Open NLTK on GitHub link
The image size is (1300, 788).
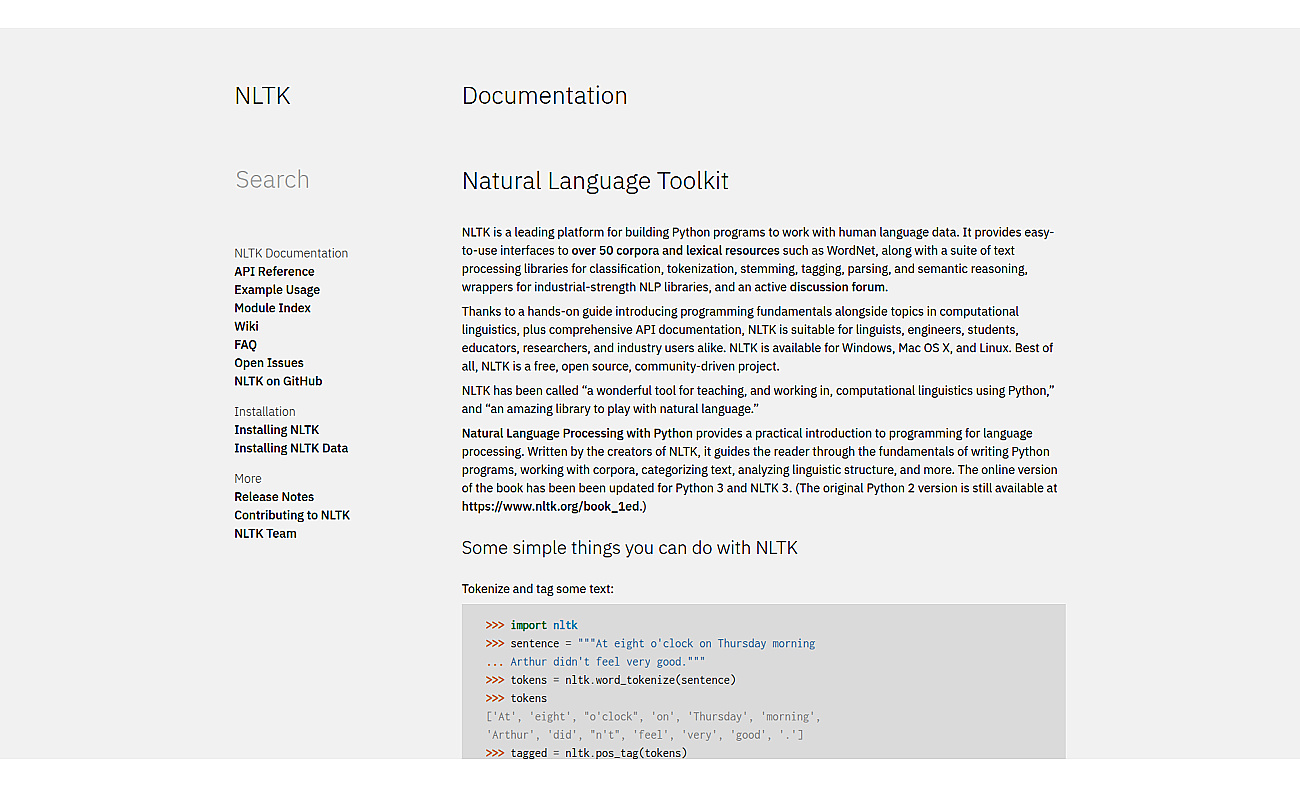(278, 381)
